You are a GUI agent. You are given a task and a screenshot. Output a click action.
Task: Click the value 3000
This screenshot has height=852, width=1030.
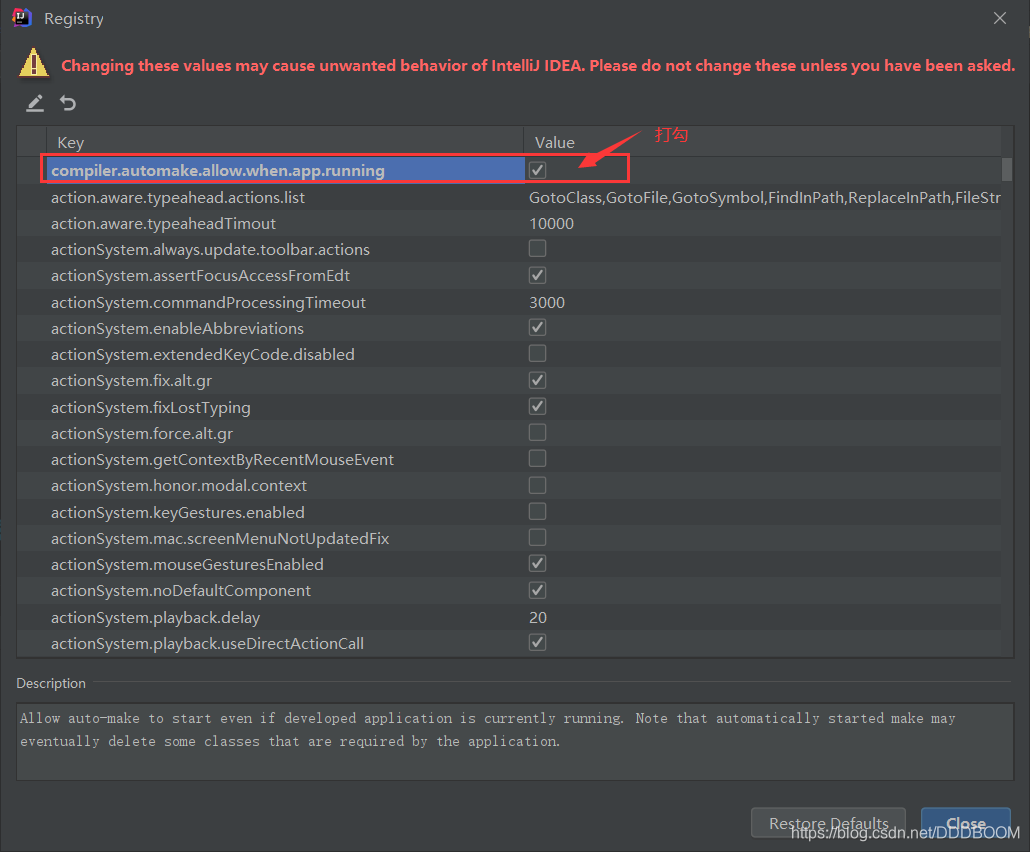(x=547, y=302)
